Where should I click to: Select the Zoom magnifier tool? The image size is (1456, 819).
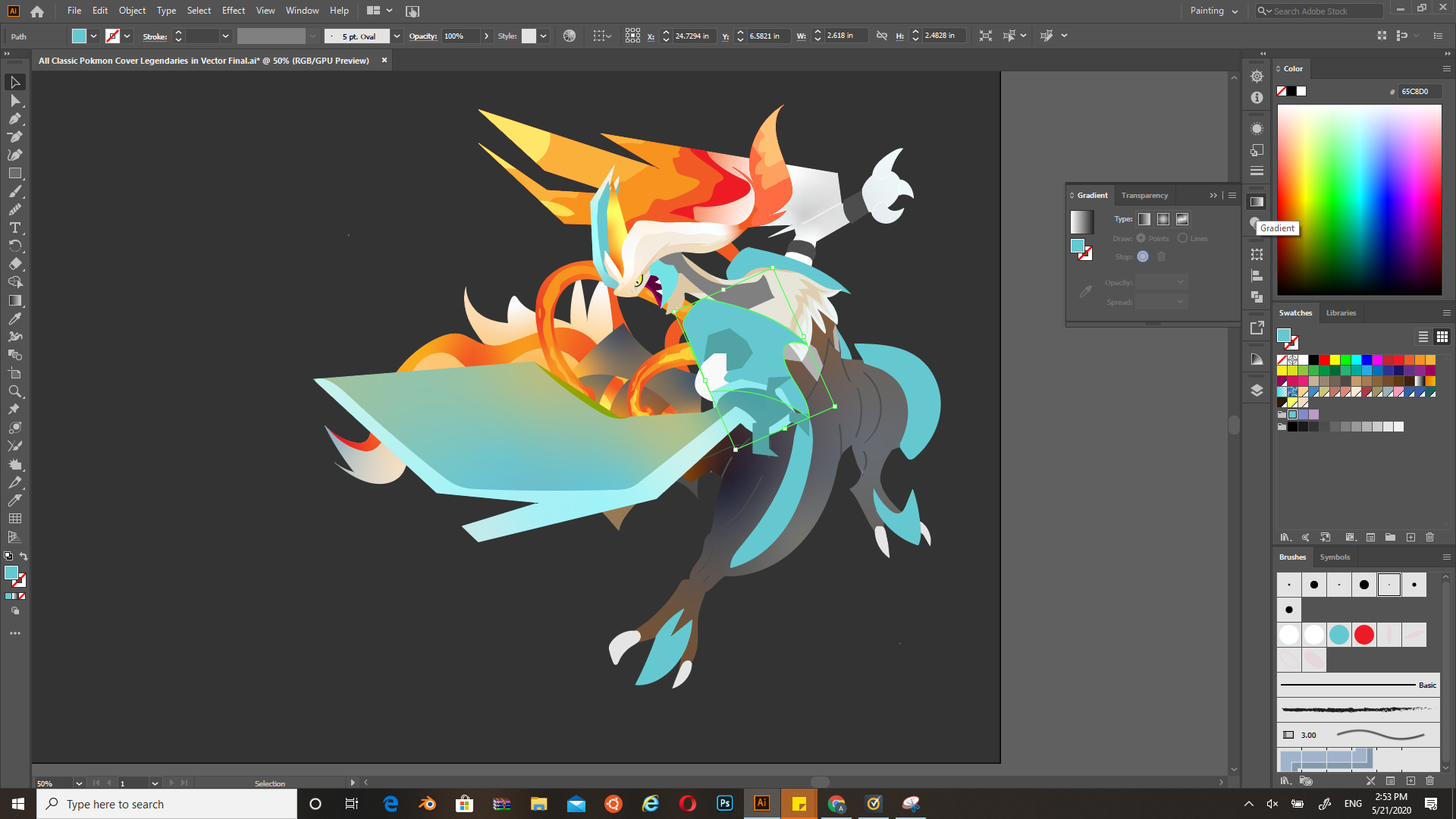(x=15, y=391)
